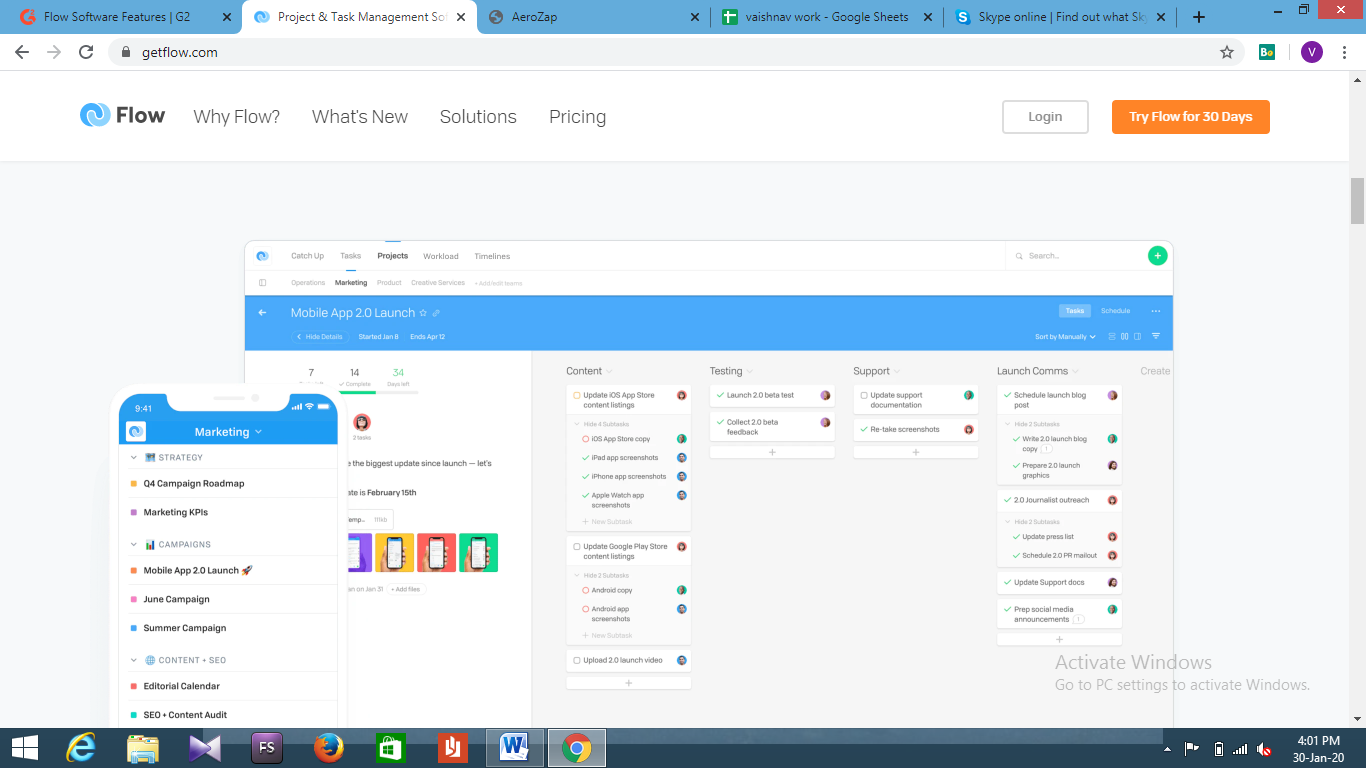
Task: Open the Launch Comms column dropdown chevron
Action: tap(1075, 371)
